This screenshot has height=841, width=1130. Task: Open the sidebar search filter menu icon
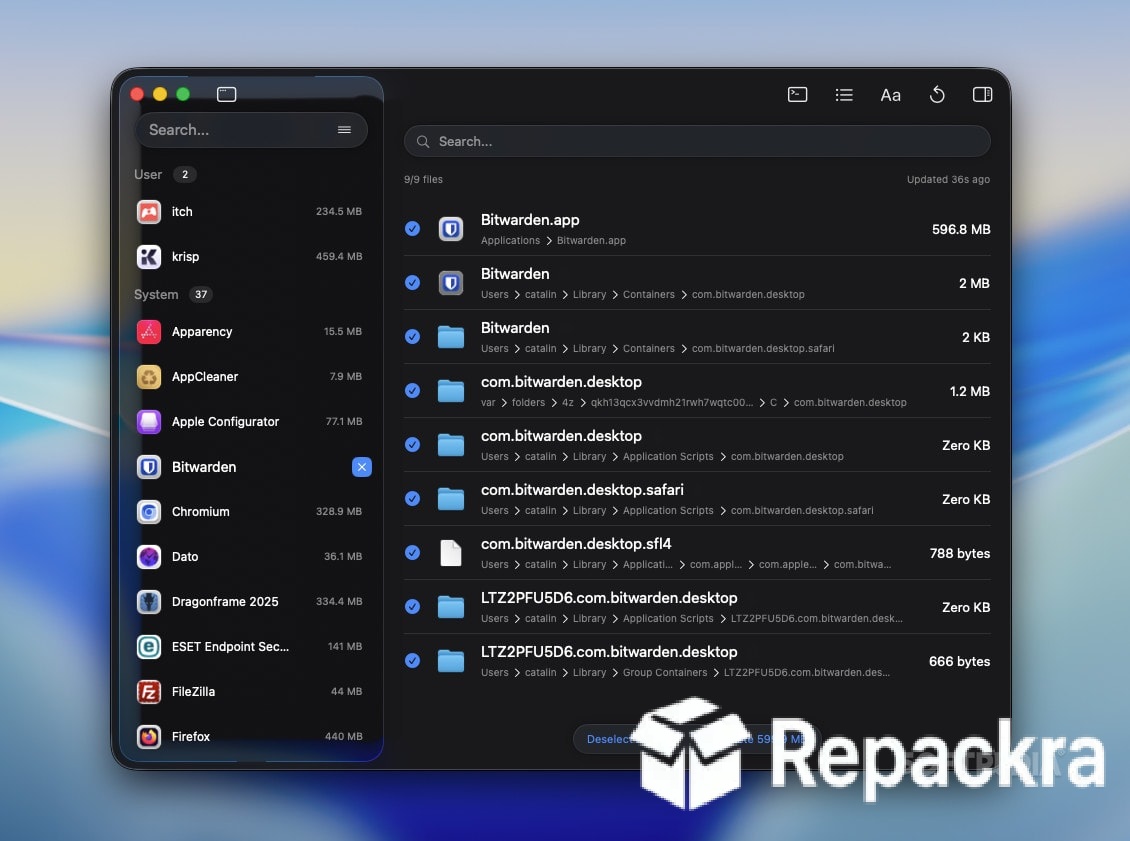[x=344, y=130]
